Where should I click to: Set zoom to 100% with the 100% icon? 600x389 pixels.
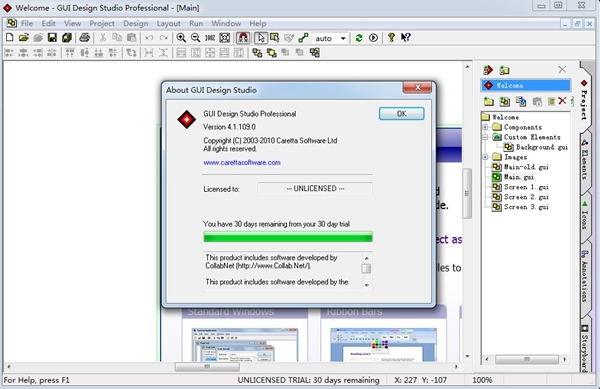[x=210, y=37]
